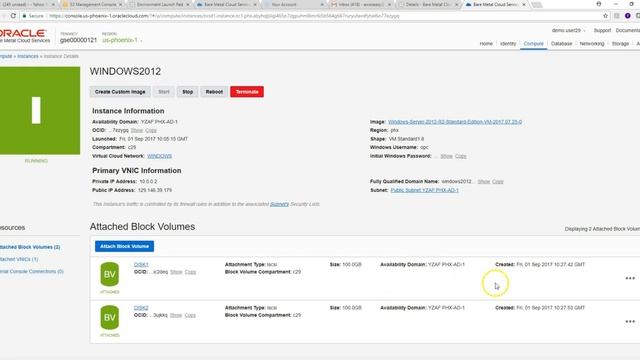Select Serial Console Connections (0) in Resources
The image size is (640, 360).
pos(31,271)
